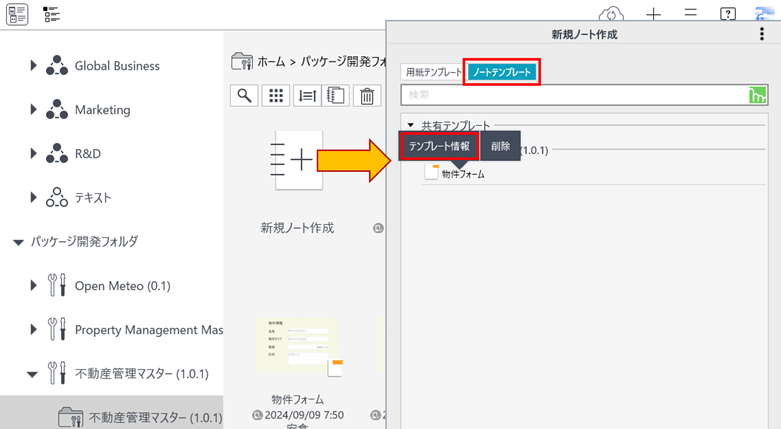Screen dimensions: 781x429
Task: Select Open Meteo (0.1) label
Action: tap(123, 286)
